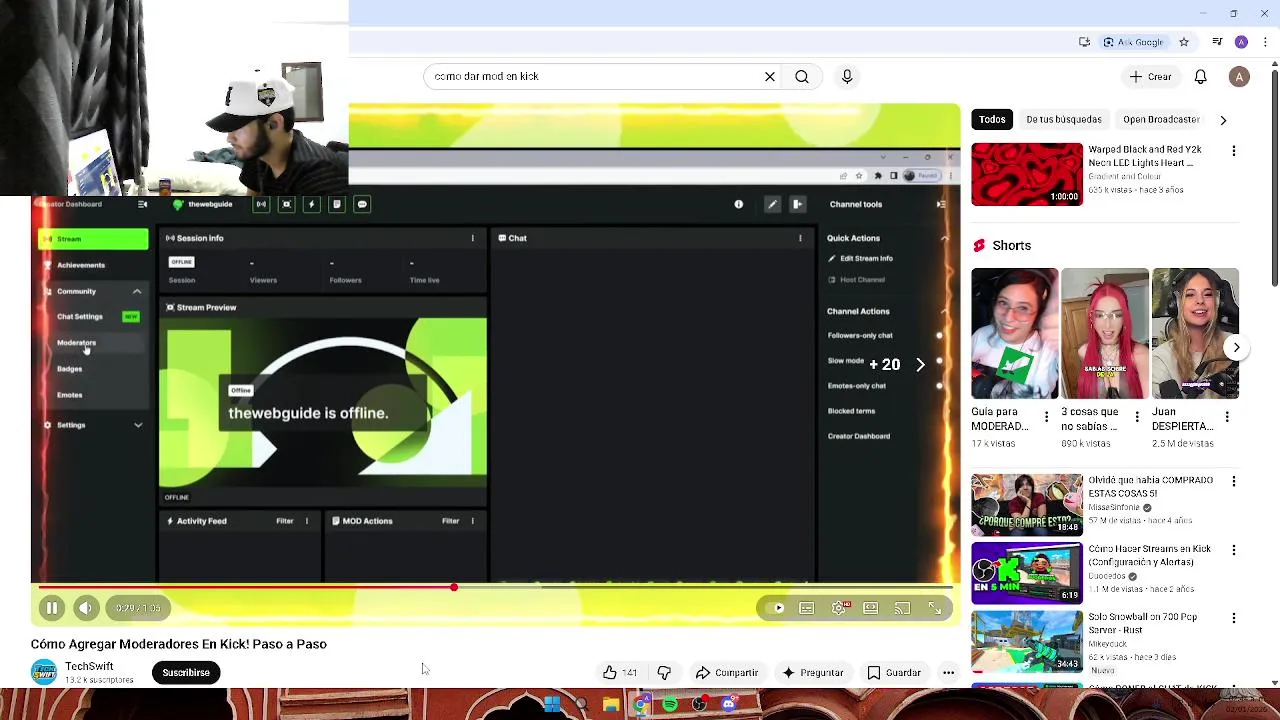Bookmark this page with the star

coord(1184,42)
